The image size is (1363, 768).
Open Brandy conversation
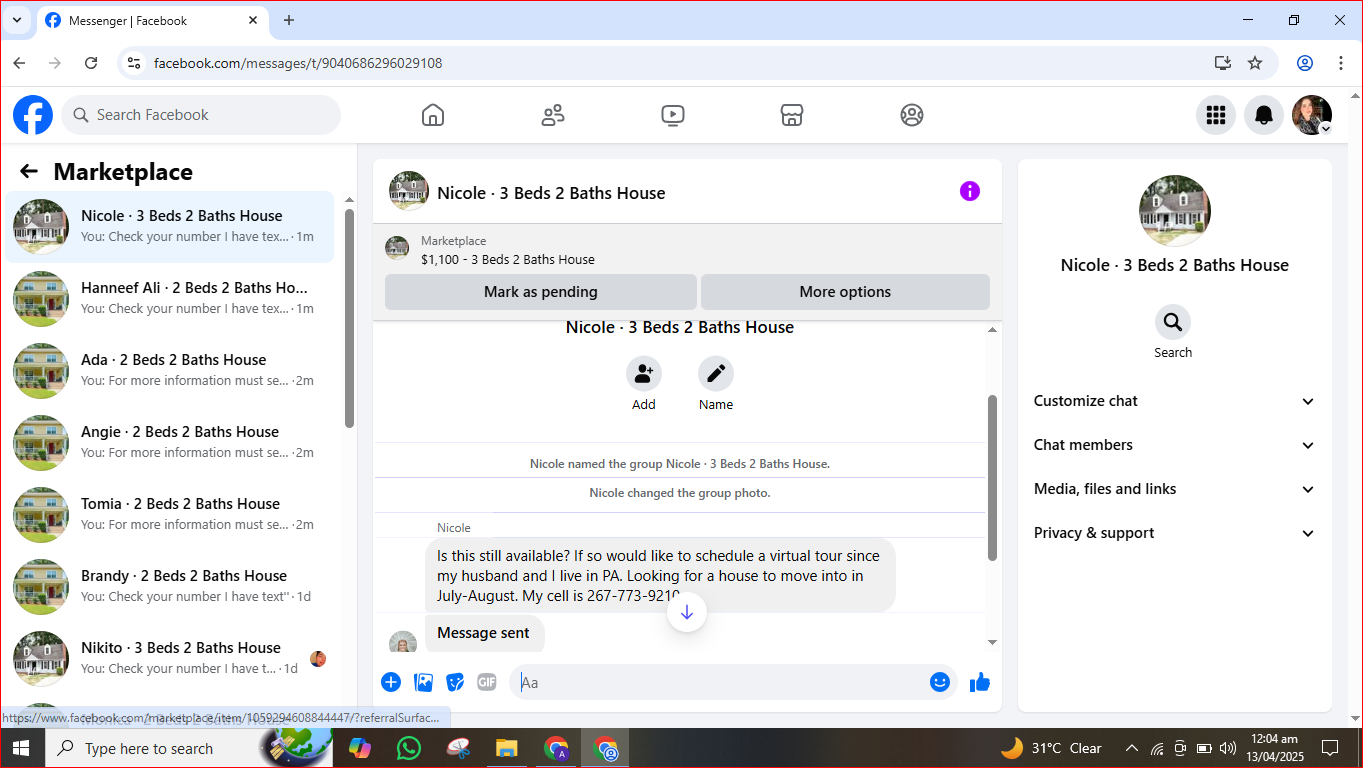point(170,587)
